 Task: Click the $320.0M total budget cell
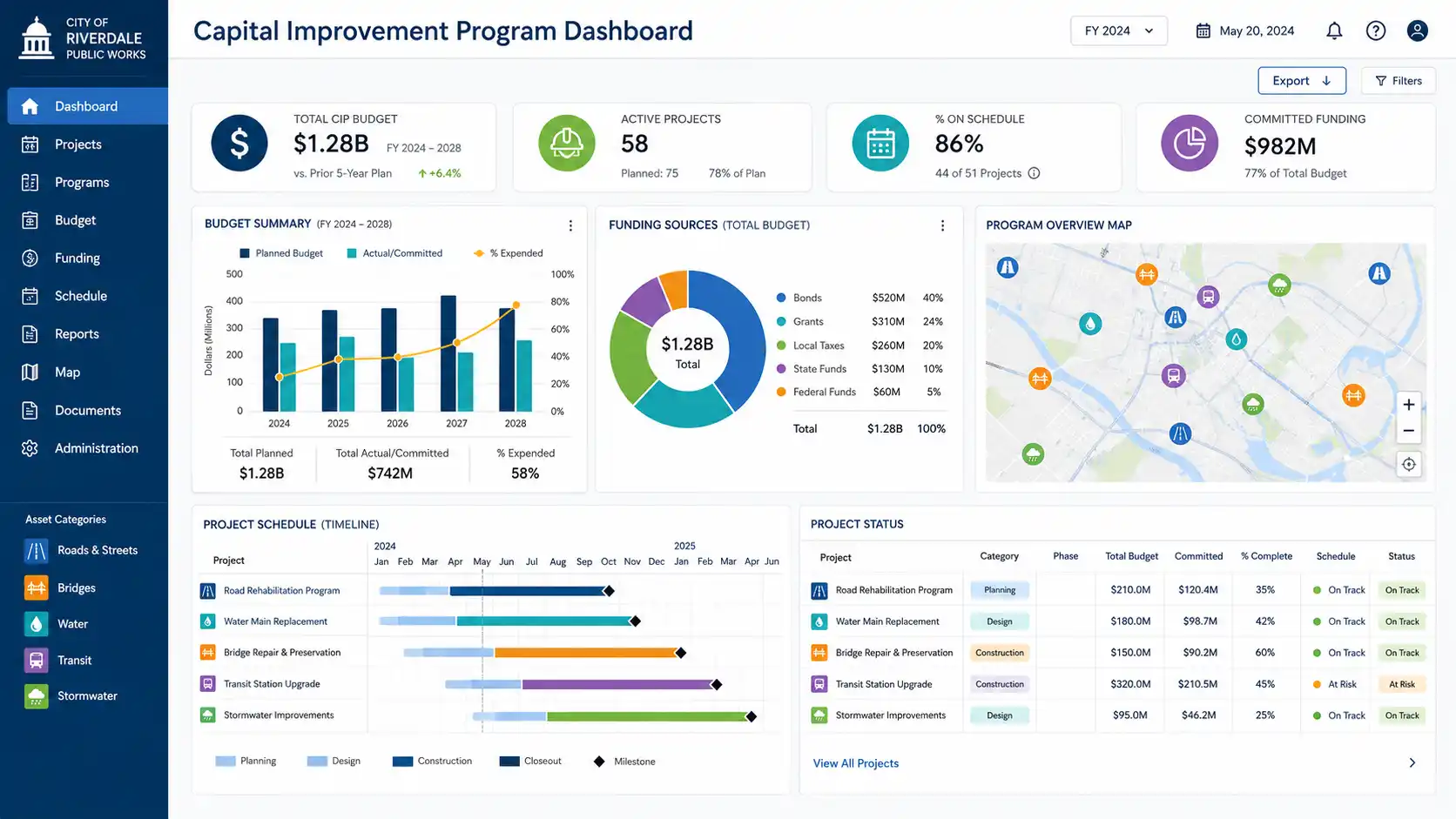[1130, 684]
